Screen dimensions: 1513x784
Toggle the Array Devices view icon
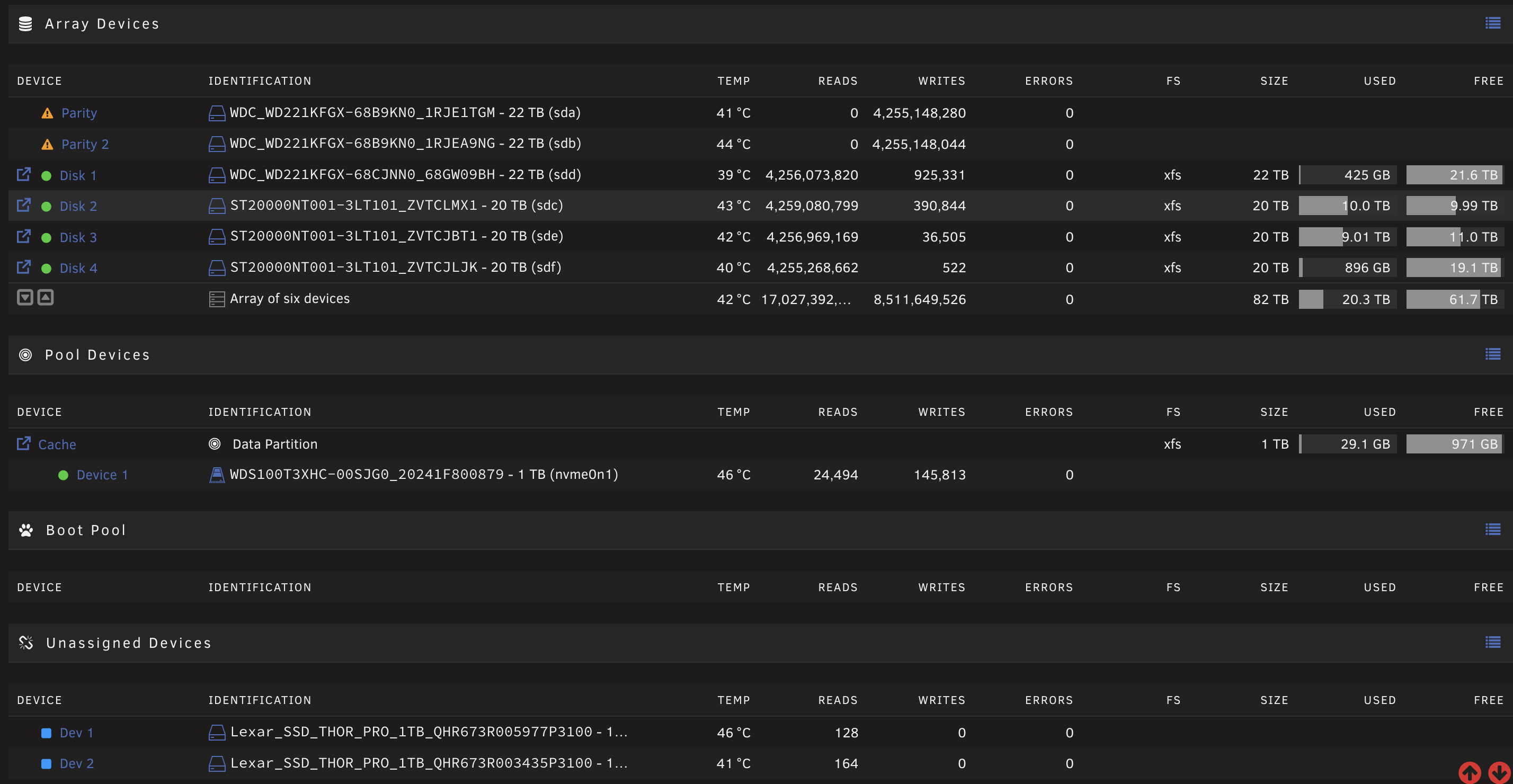coord(1492,23)
